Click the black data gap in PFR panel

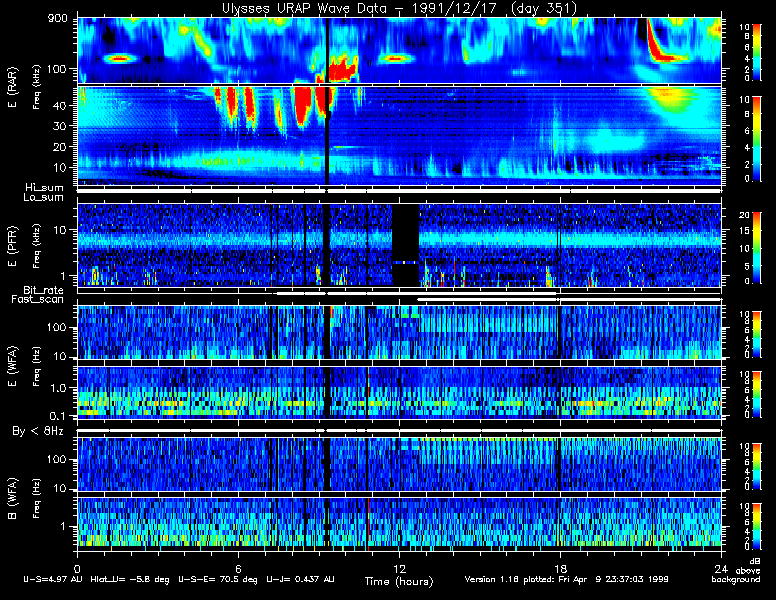[405, 245]
